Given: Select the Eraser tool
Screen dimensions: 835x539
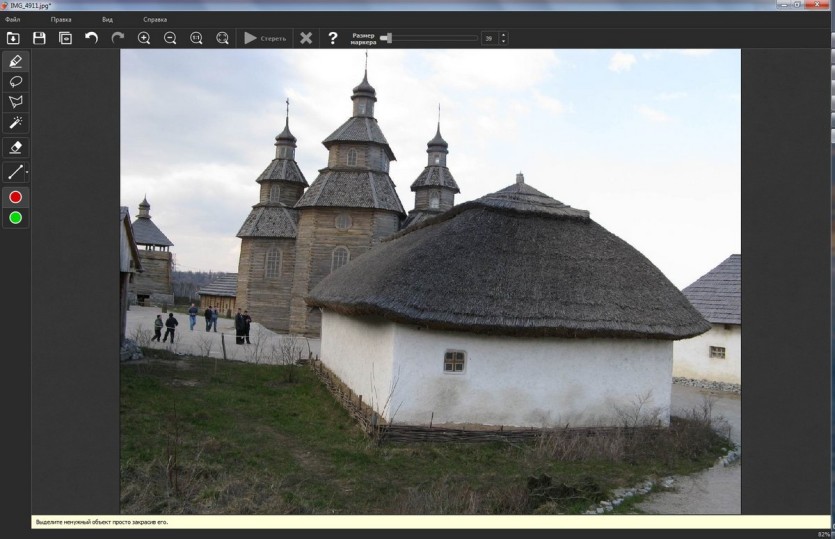Looking at the screenshot, I should point(15,147).
